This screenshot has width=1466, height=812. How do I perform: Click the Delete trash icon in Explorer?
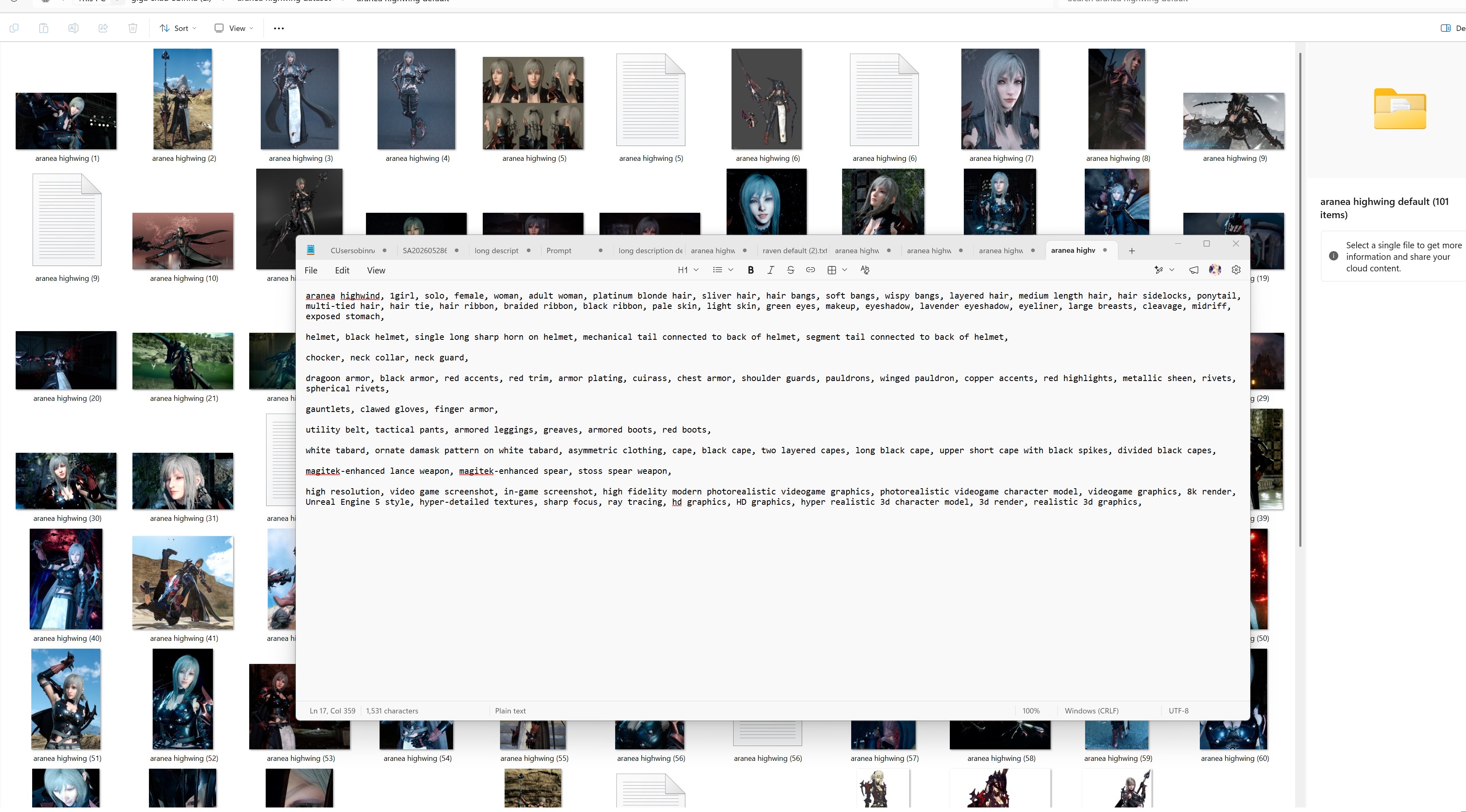tap(132, 28)
